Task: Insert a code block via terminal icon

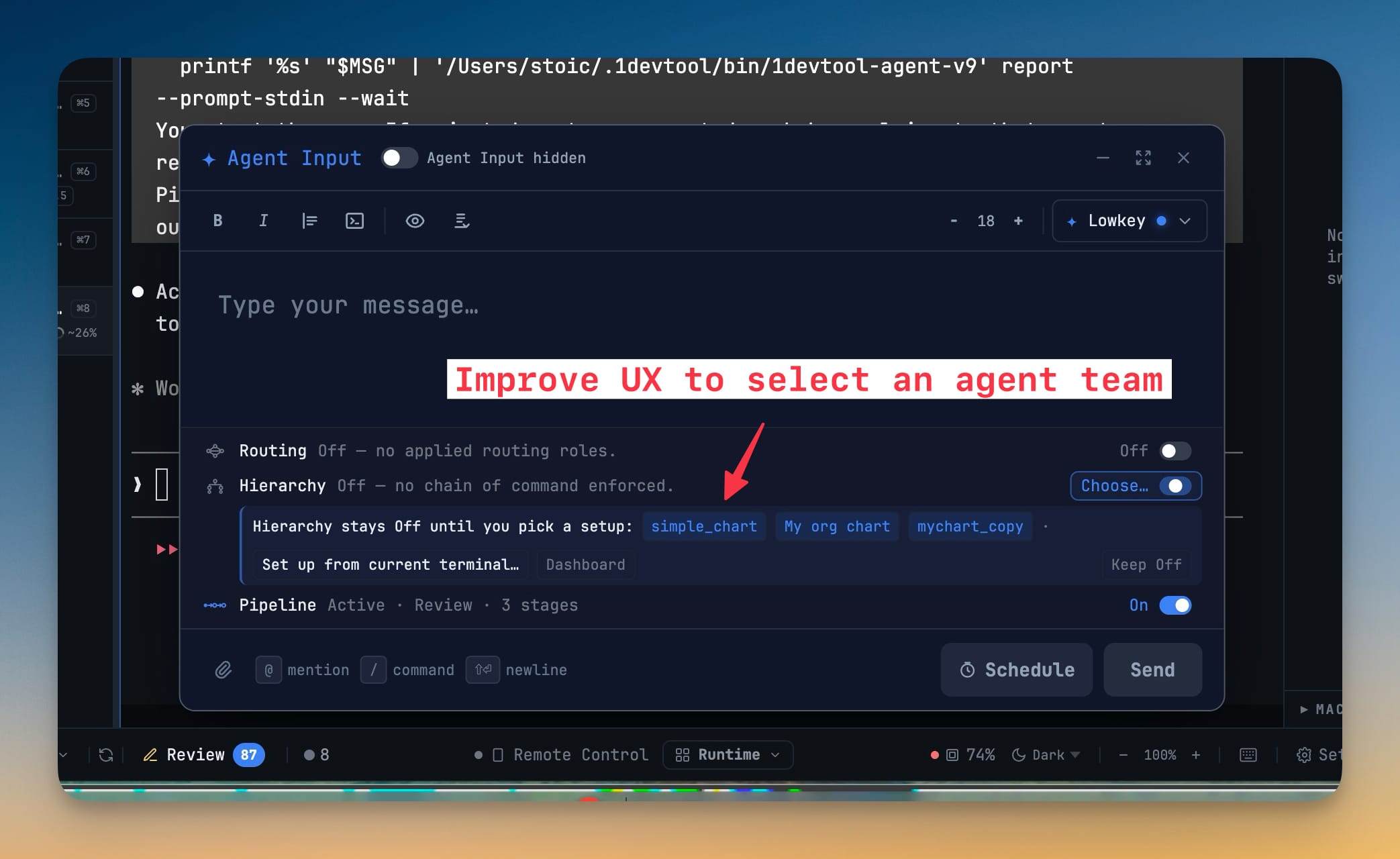Action: click(354, 221)
